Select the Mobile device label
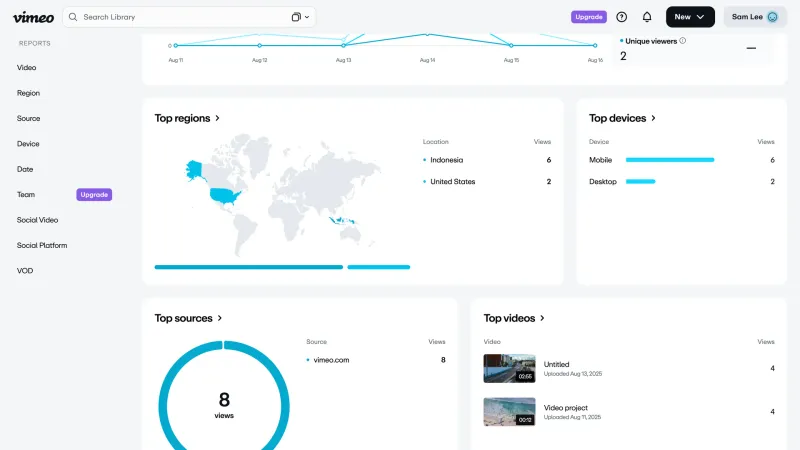Viewport: 800px width, 450px height. pos(601,160)
